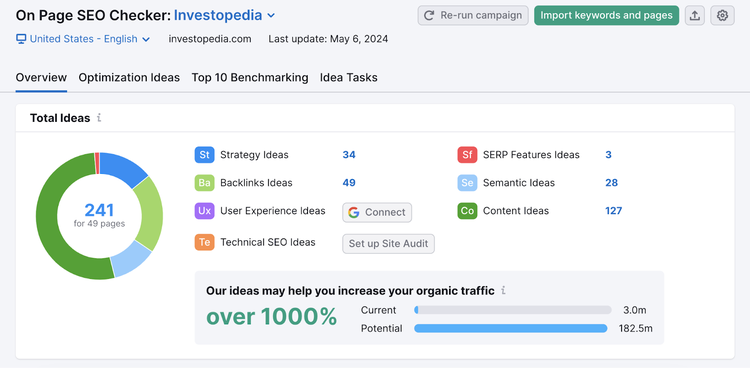The width and height of the screenshot is (750, 368).
Task: Click the info icon beside organic traffic heading
Action: click(503, 290)
